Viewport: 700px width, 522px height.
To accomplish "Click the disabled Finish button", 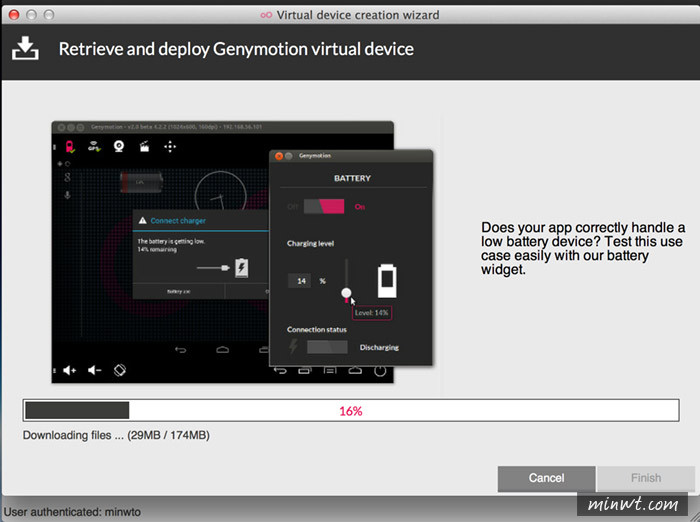I will pyautogui.click(x=646, y=478).
